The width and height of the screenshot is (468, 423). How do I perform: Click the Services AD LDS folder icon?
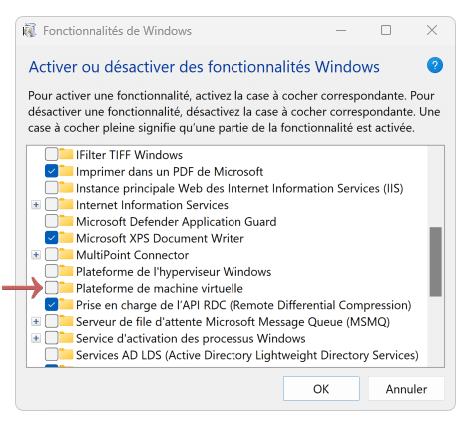click(66, 354)
